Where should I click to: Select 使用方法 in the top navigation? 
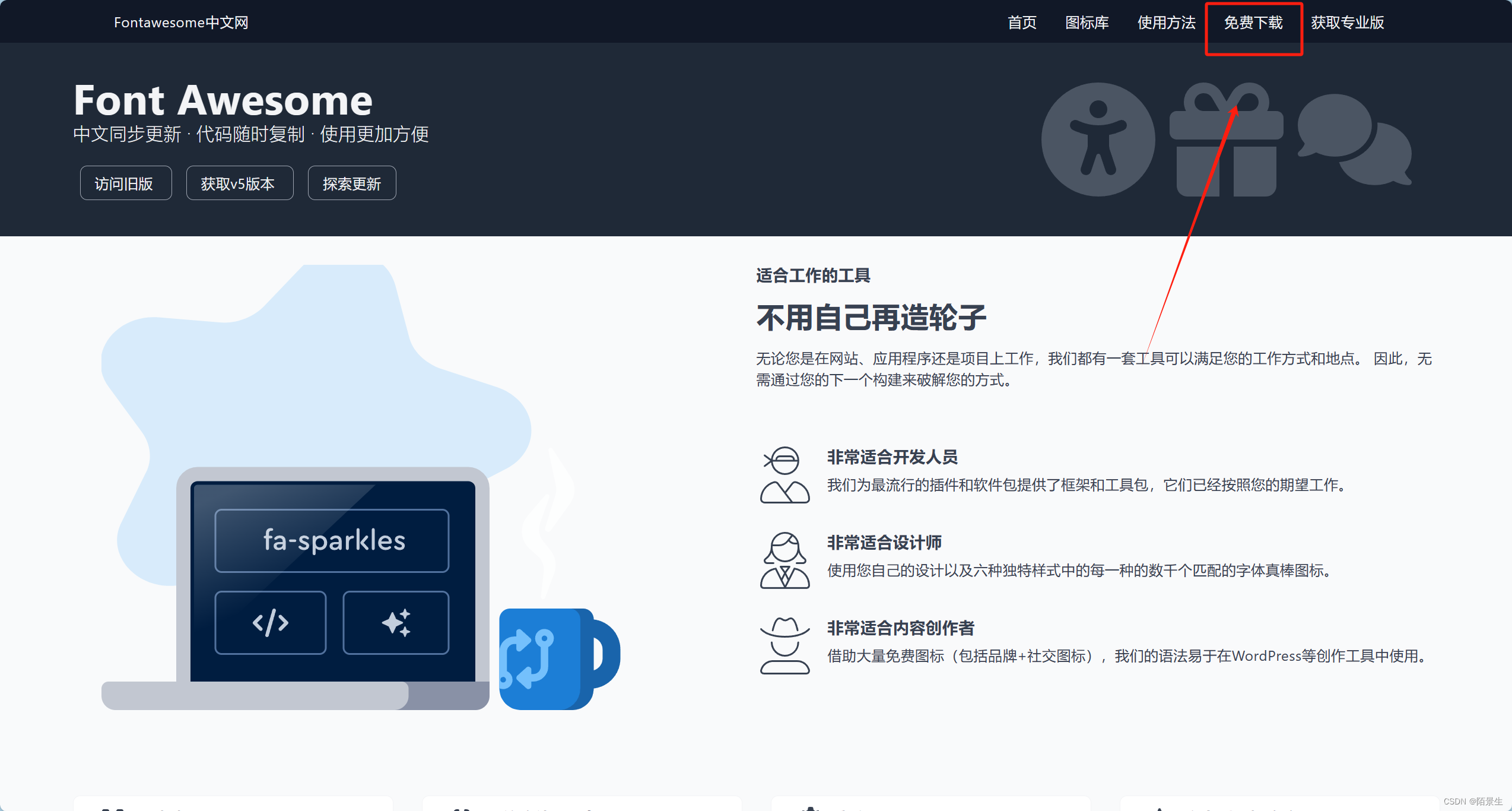coord(1165,23)
